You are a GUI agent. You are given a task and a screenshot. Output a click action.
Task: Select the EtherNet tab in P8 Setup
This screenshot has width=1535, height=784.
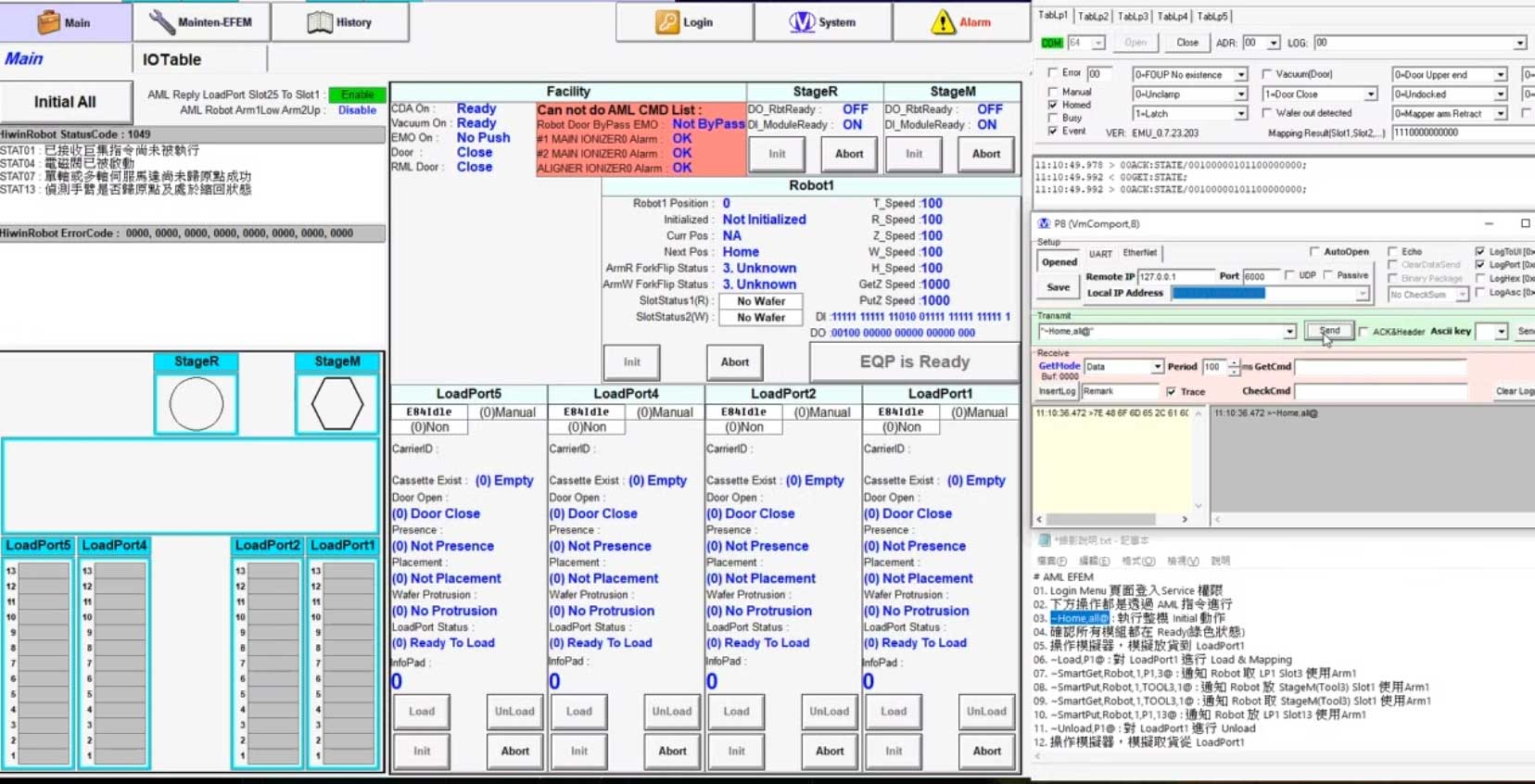coord(1140,253)
